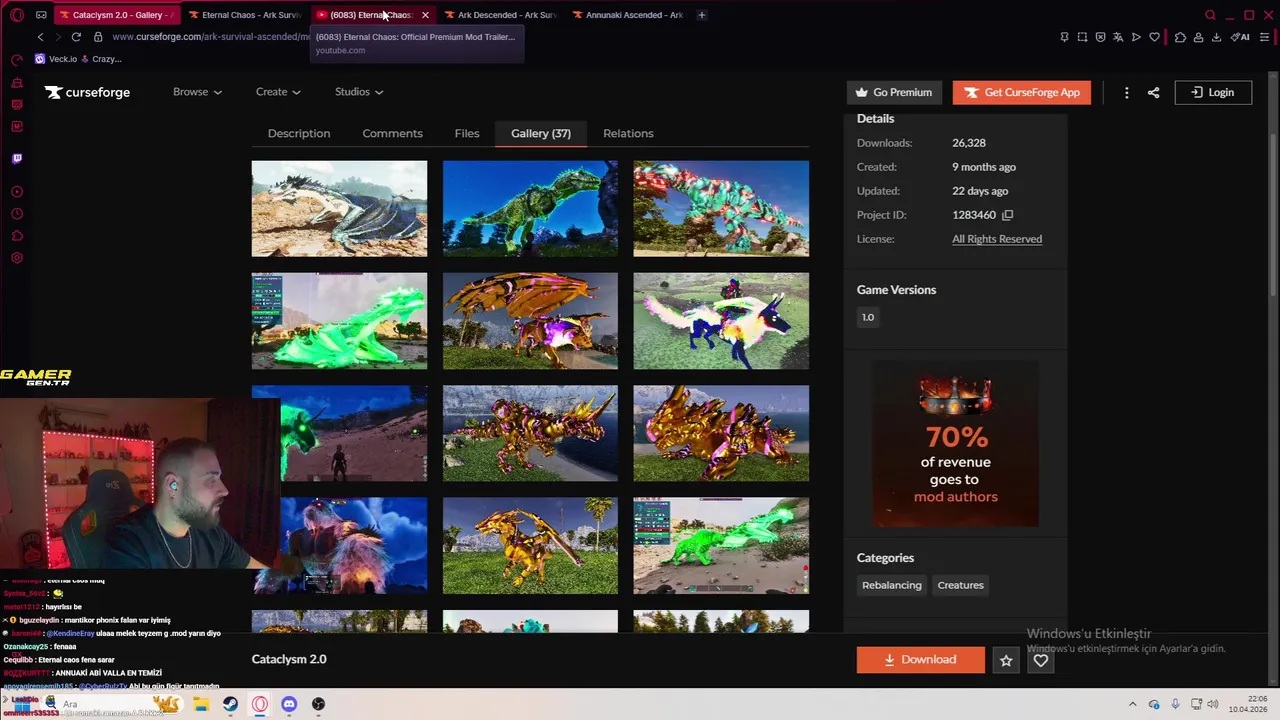
Task: Copy the Project ID with copy icon
Action: (x=1007, y=215)
